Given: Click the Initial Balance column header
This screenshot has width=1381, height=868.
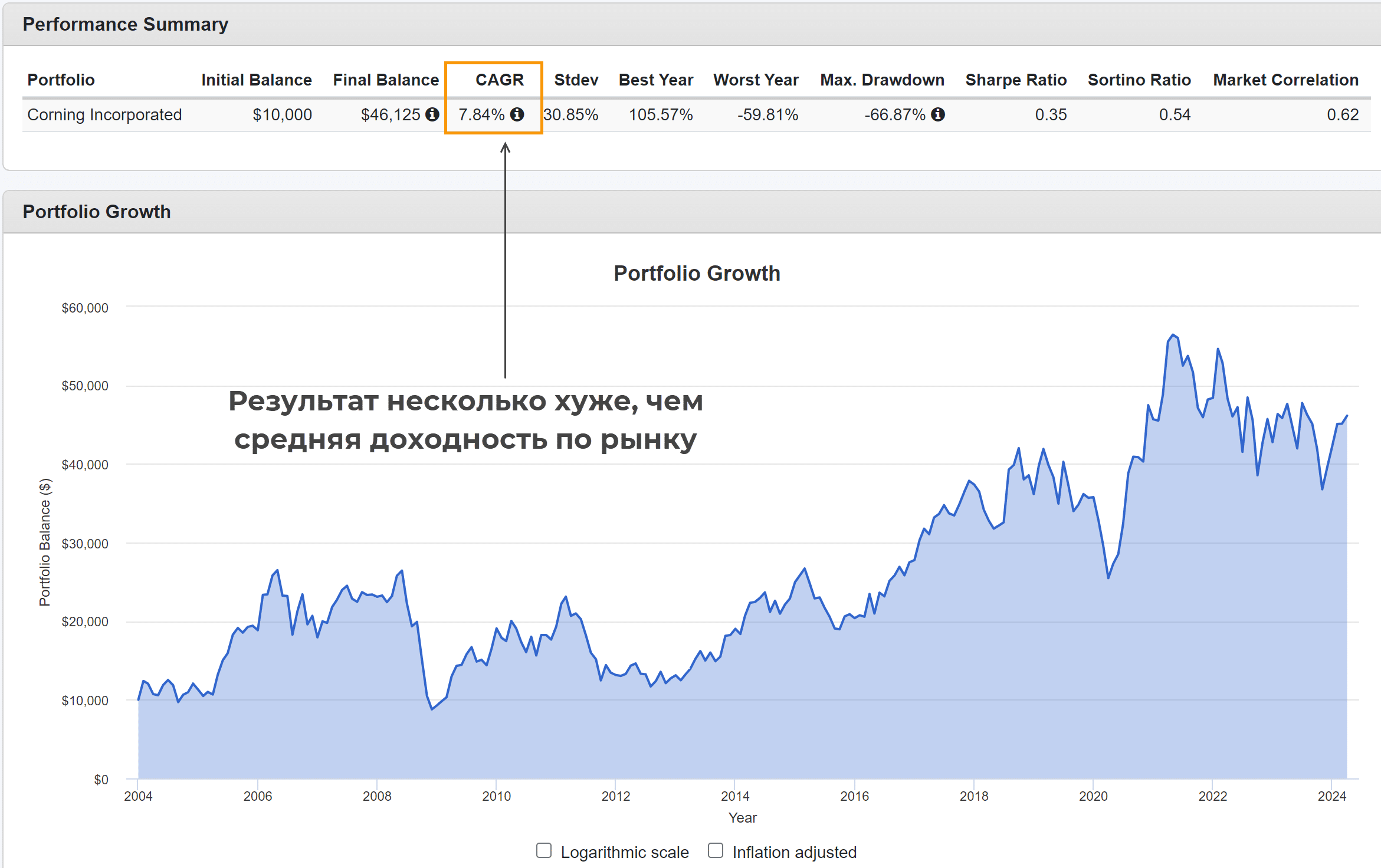Looking at the screenshot, I should (x=256, y=80).
